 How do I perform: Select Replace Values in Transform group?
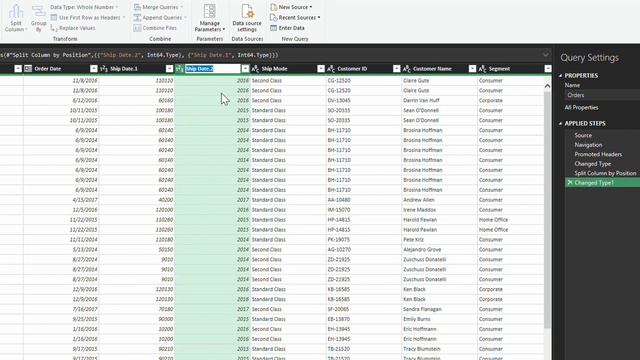click(73, 28)
